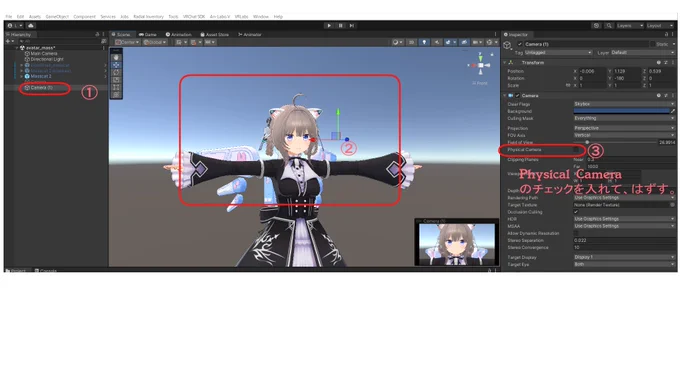680x383 pixels.
Task: Click the Inspector panel tab
Action: (x=516, y=34)
